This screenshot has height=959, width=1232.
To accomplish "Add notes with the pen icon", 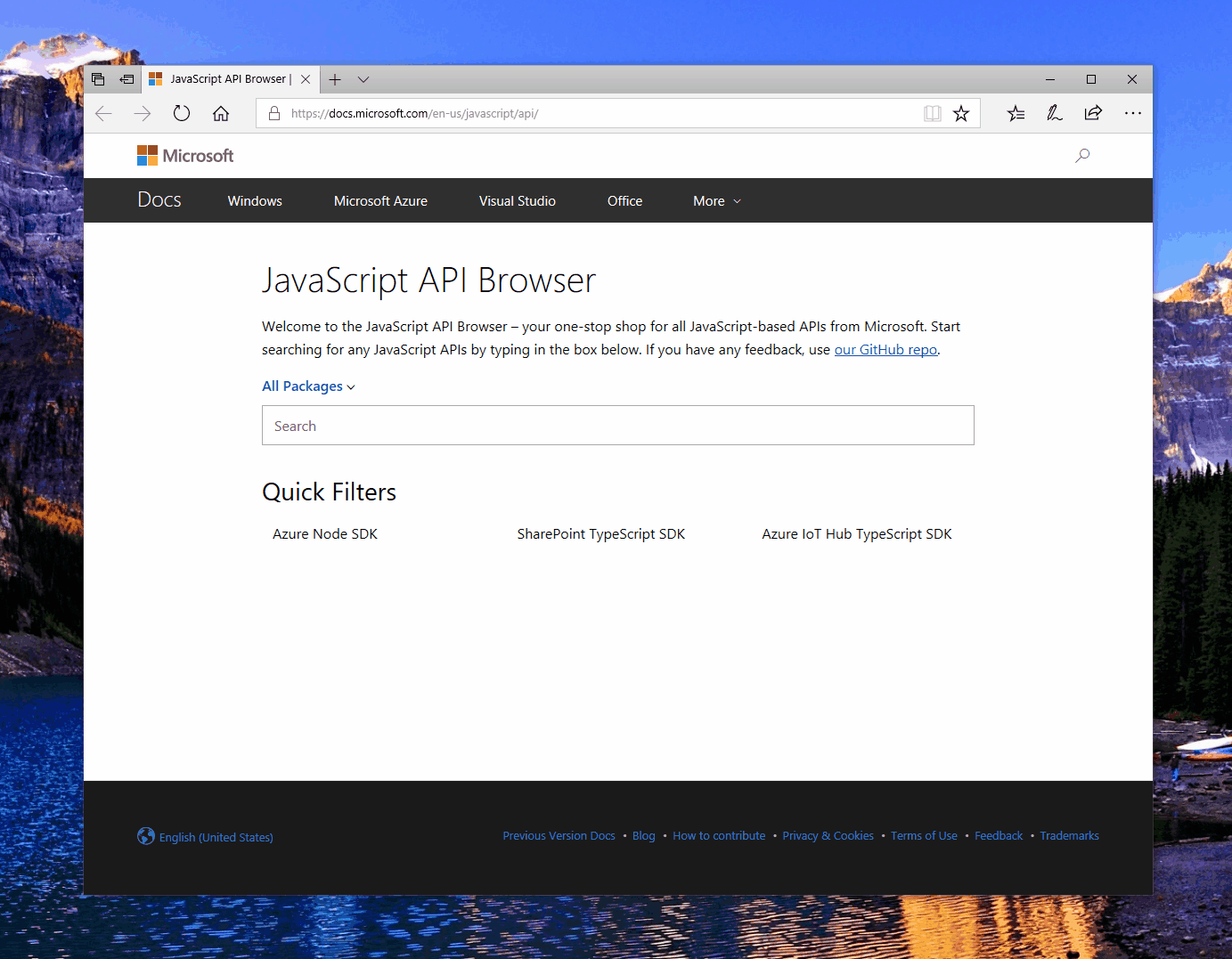I will click(1055, 113).
